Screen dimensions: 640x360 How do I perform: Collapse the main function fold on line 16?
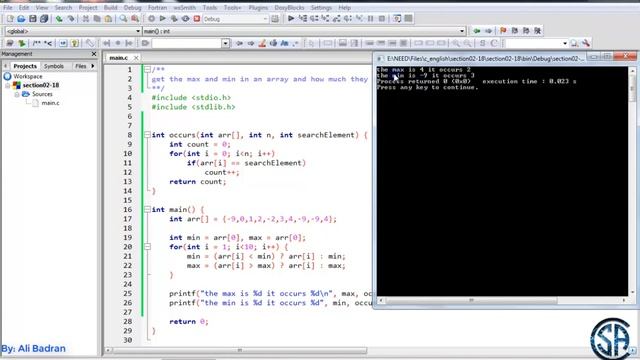[147, 209]
